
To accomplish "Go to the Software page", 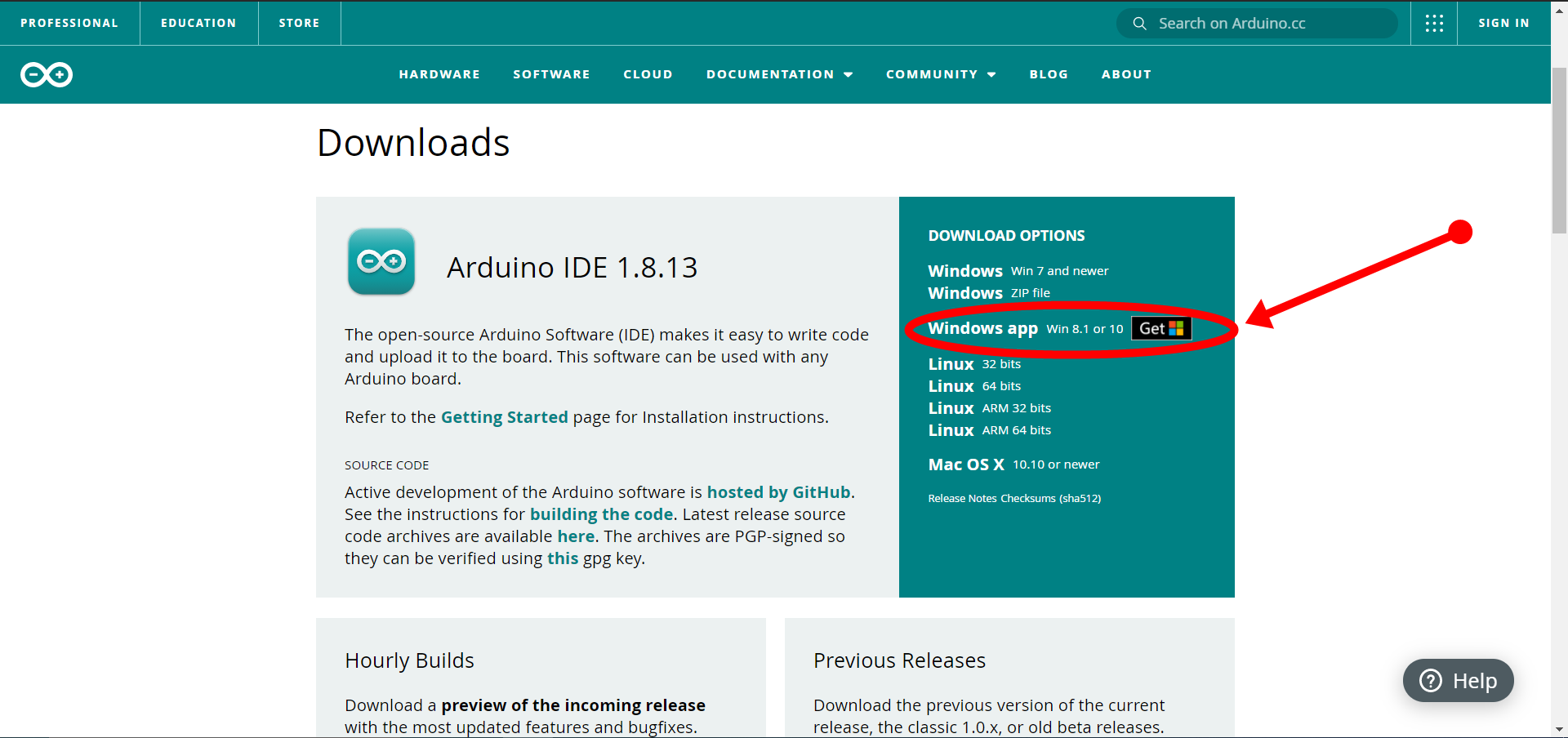I will click(x=551, y=74).
